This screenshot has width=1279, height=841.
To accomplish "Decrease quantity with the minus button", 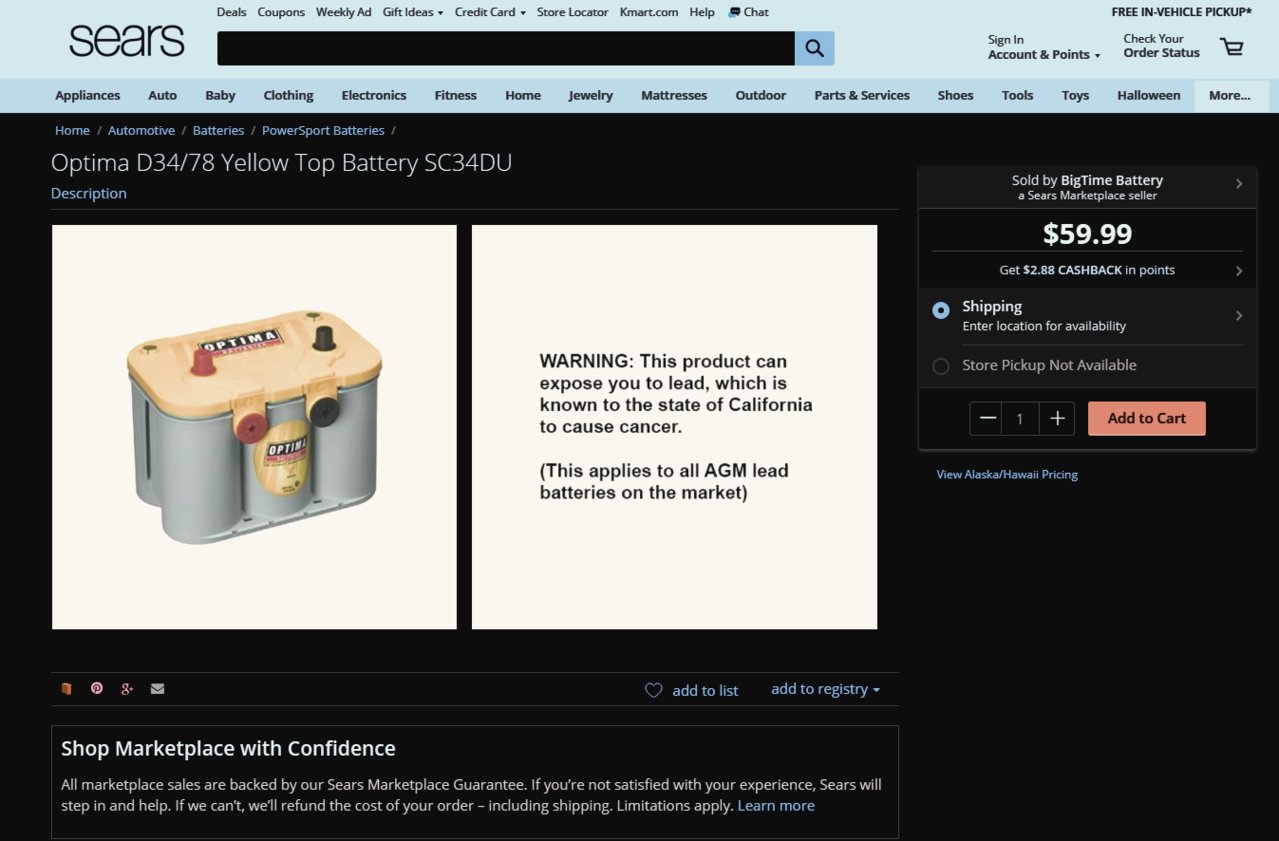I will 988,418.
